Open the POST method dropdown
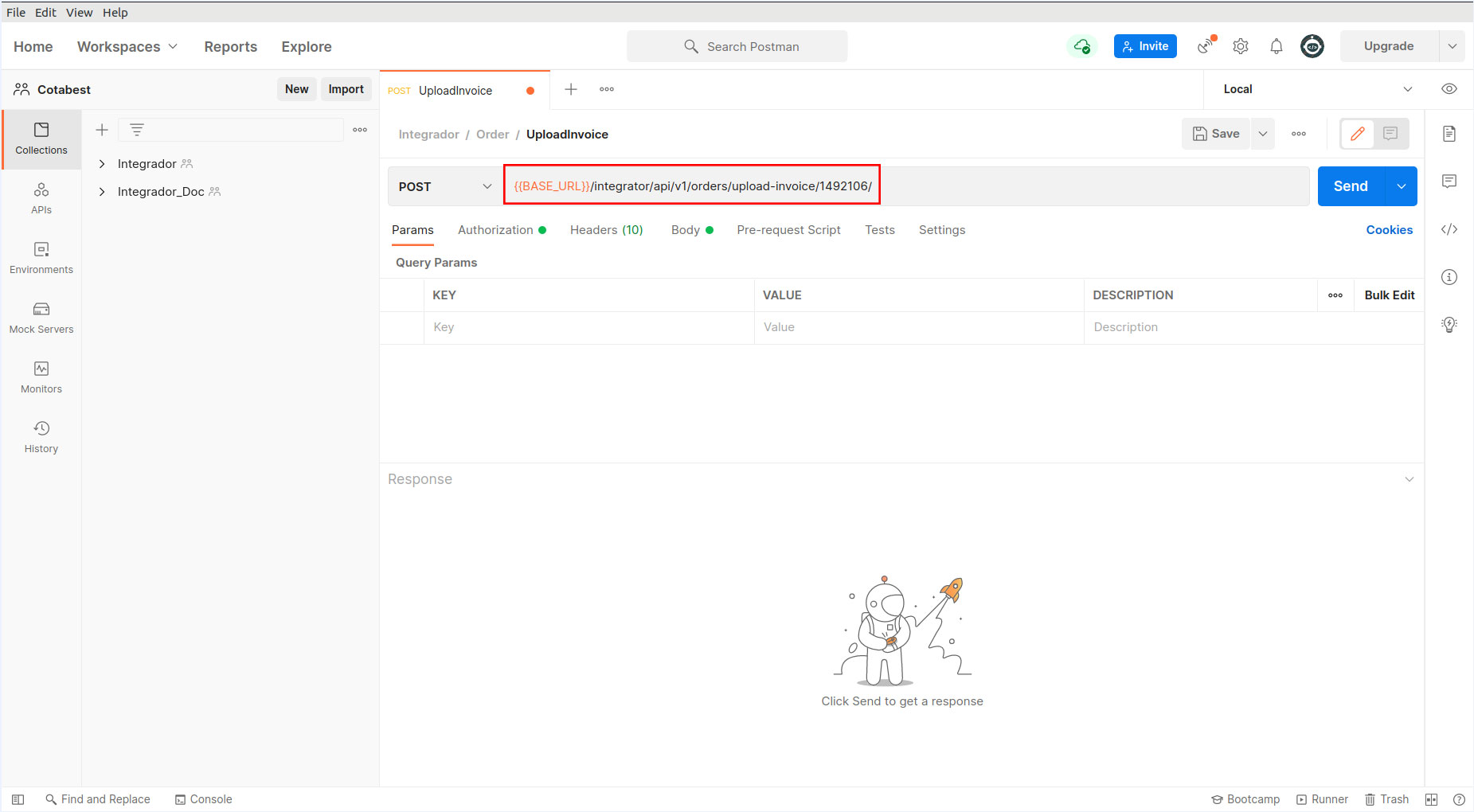Image resolution: width=1474 pixels, height=812 pixels. 445,186
